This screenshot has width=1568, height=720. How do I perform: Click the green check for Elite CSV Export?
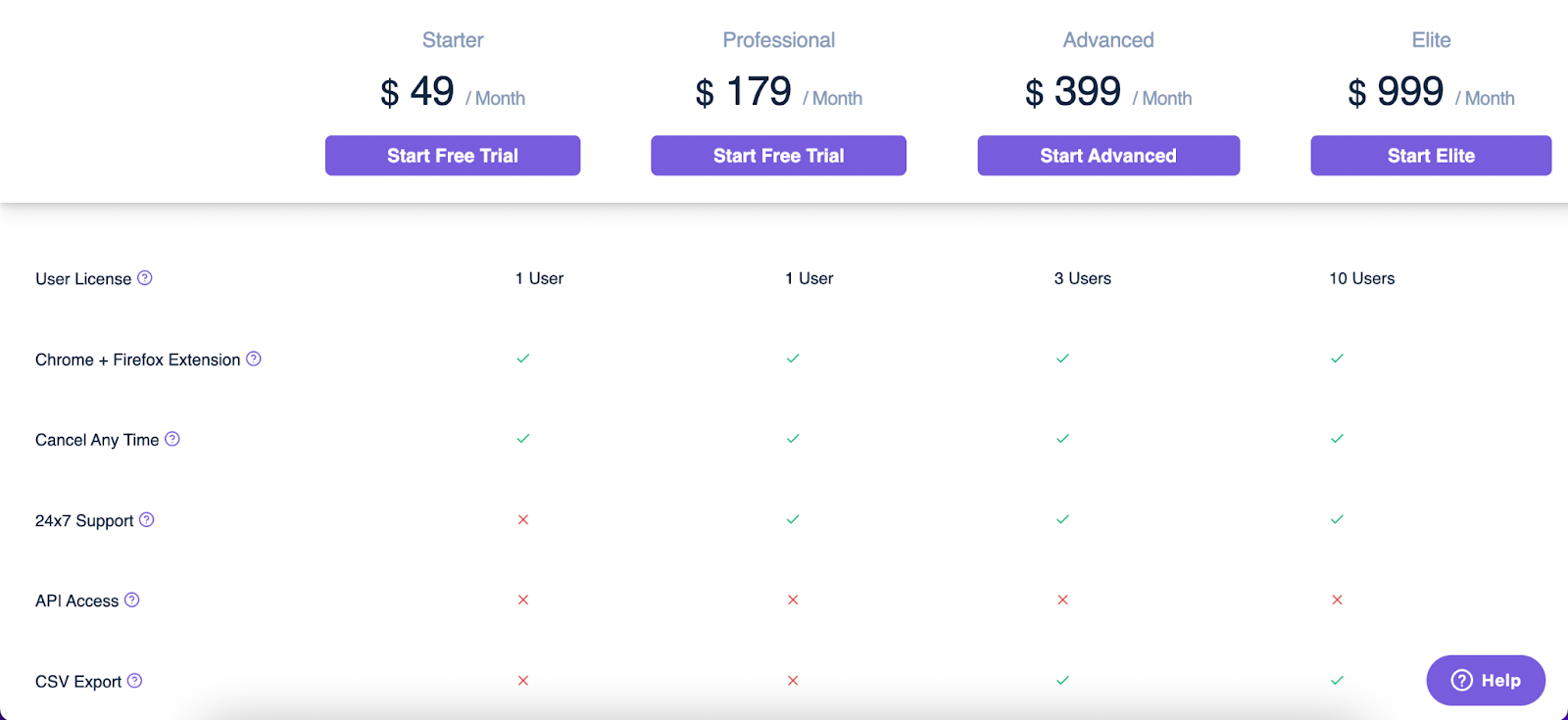point(1338,680)
